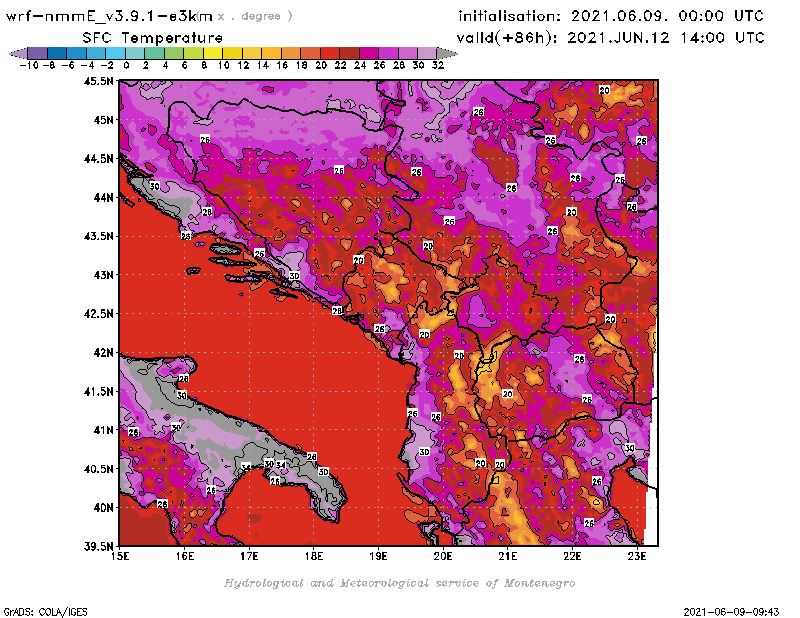Click the legend swatch between 28 and 30
Image resolution: width=800 pixels, height=618 pixels.
408,53
